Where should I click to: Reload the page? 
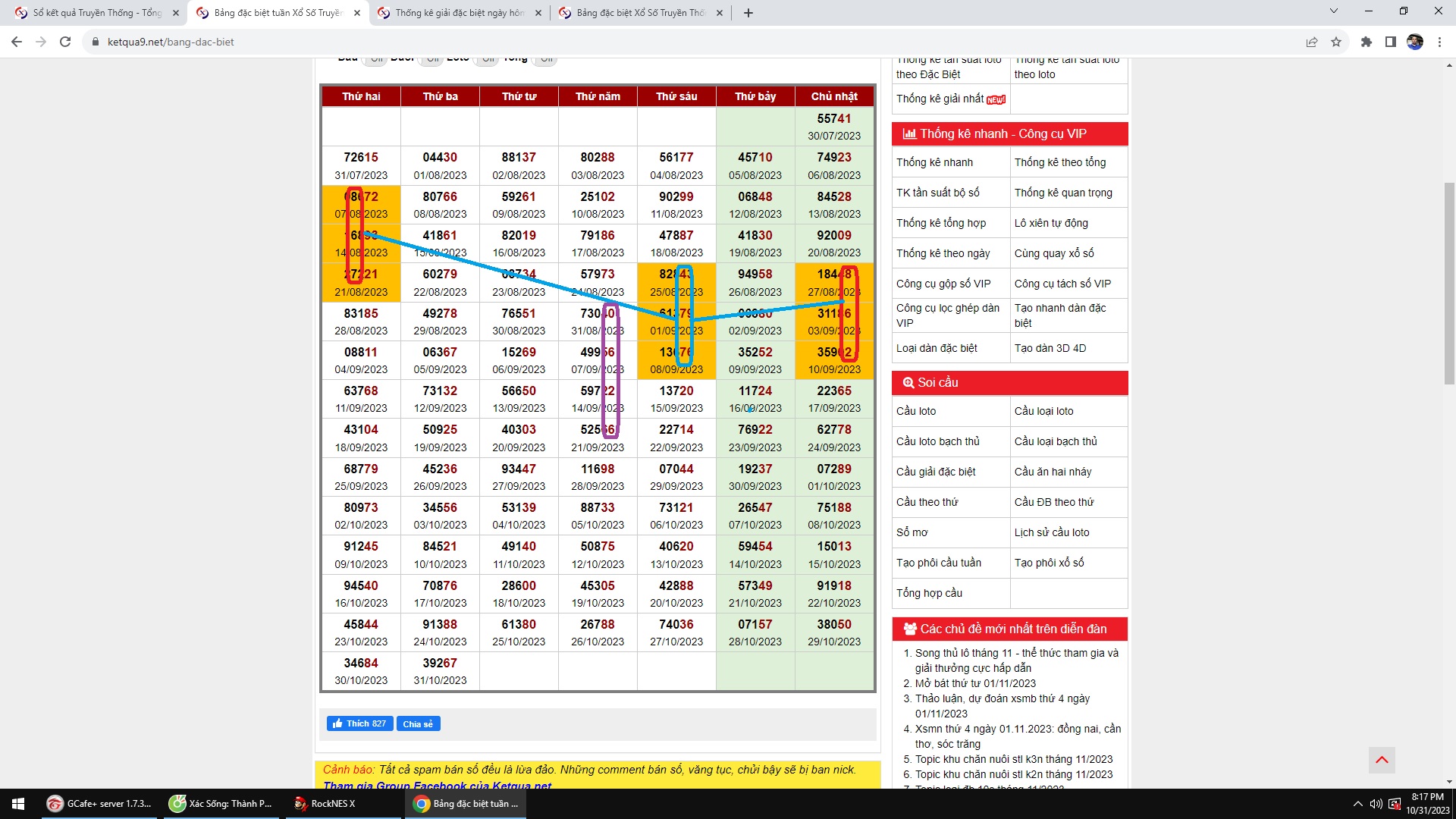(x=65, y=42)
